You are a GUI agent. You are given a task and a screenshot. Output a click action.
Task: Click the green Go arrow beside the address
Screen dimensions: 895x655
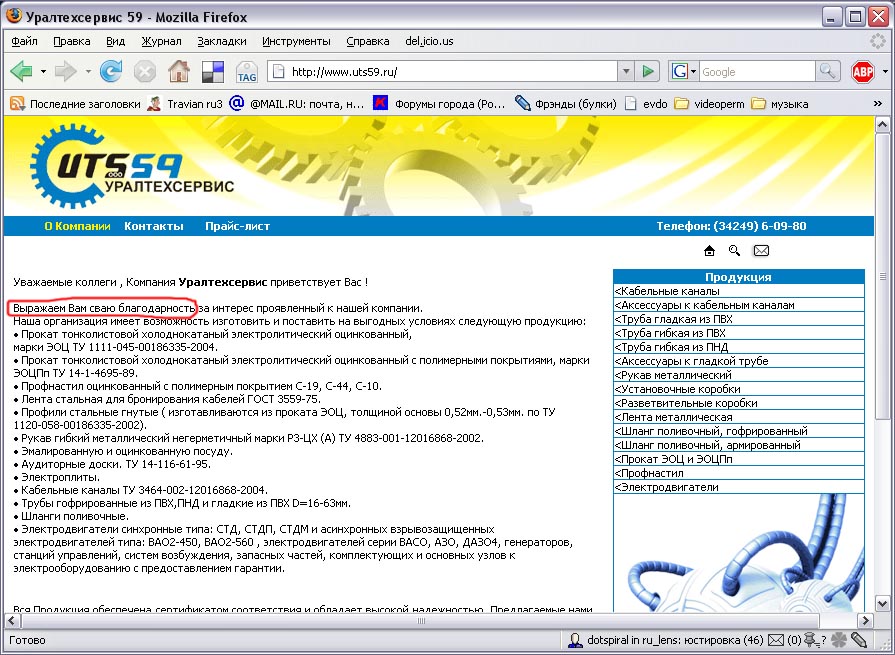point(648,71)
